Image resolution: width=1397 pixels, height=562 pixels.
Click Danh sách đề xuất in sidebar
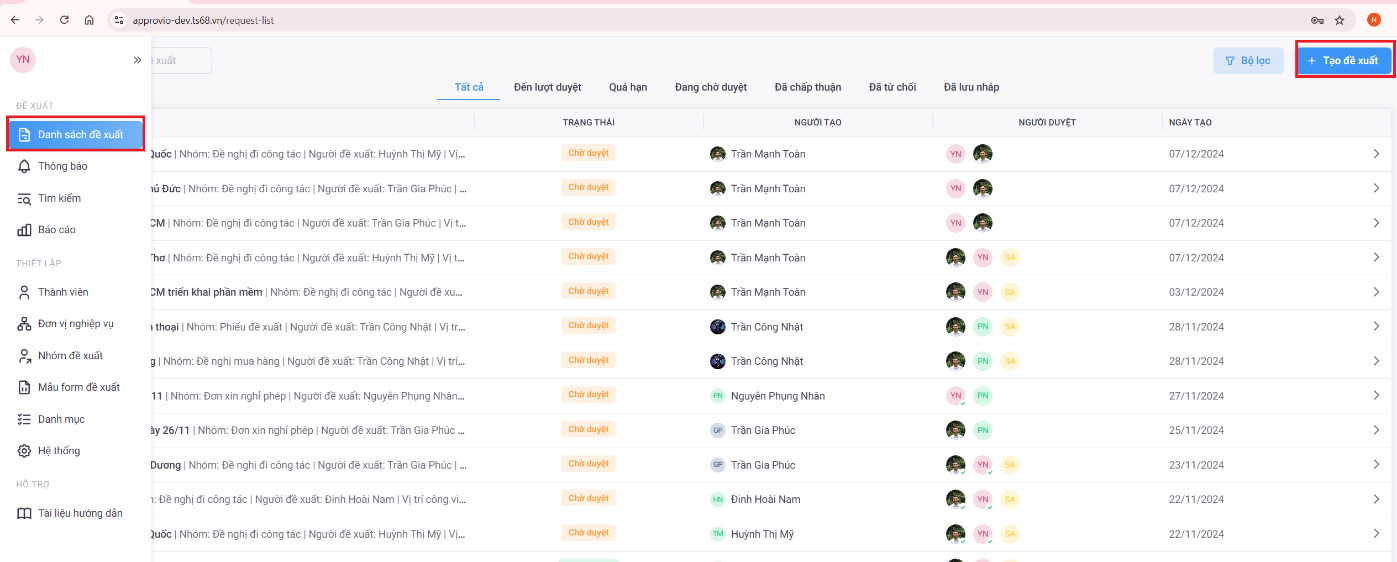point(76,134)
